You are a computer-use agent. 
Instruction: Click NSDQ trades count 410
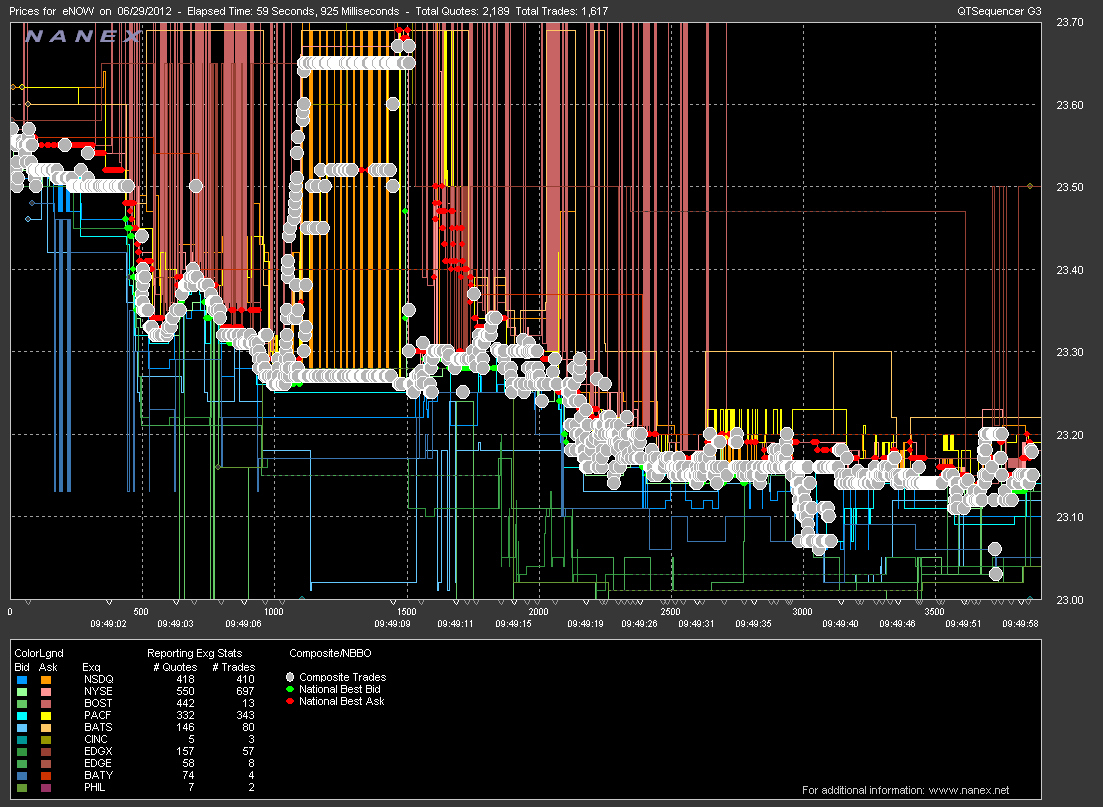pos(246,680)
